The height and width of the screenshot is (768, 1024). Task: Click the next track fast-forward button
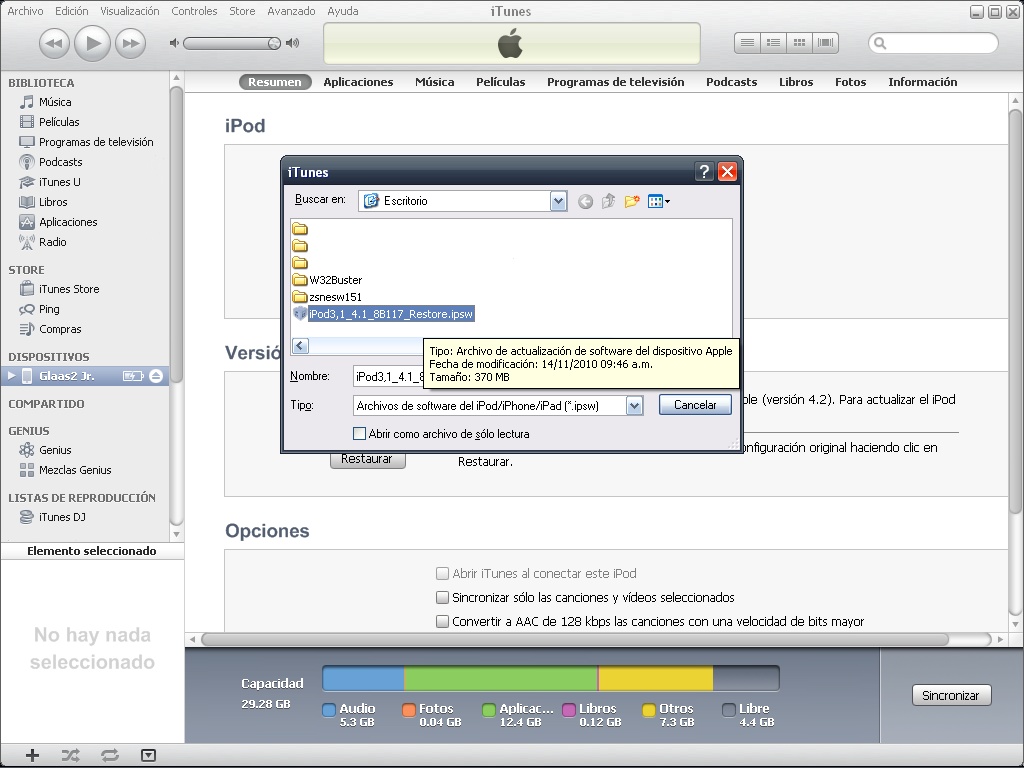[131, 44]
